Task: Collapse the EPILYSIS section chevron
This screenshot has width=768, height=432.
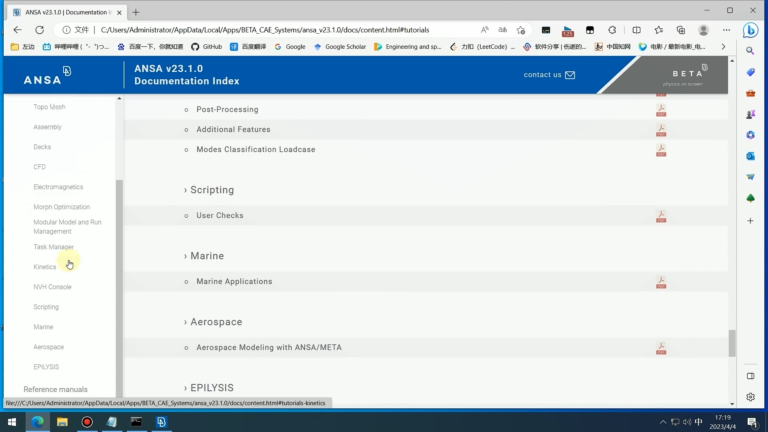Action: coord(185,388)
